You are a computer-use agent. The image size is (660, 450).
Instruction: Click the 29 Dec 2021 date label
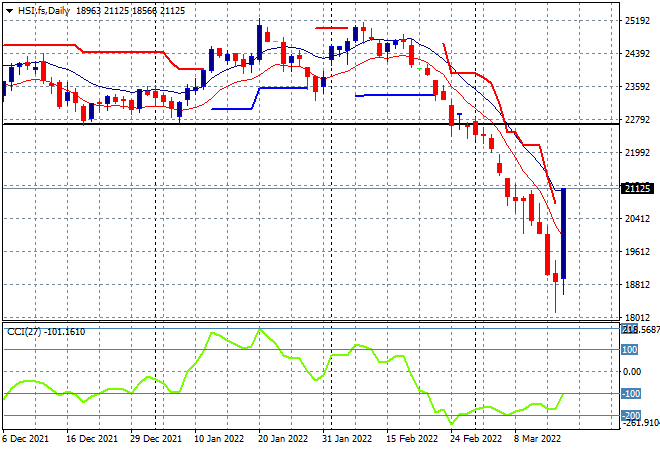click(x=156, y=439)
